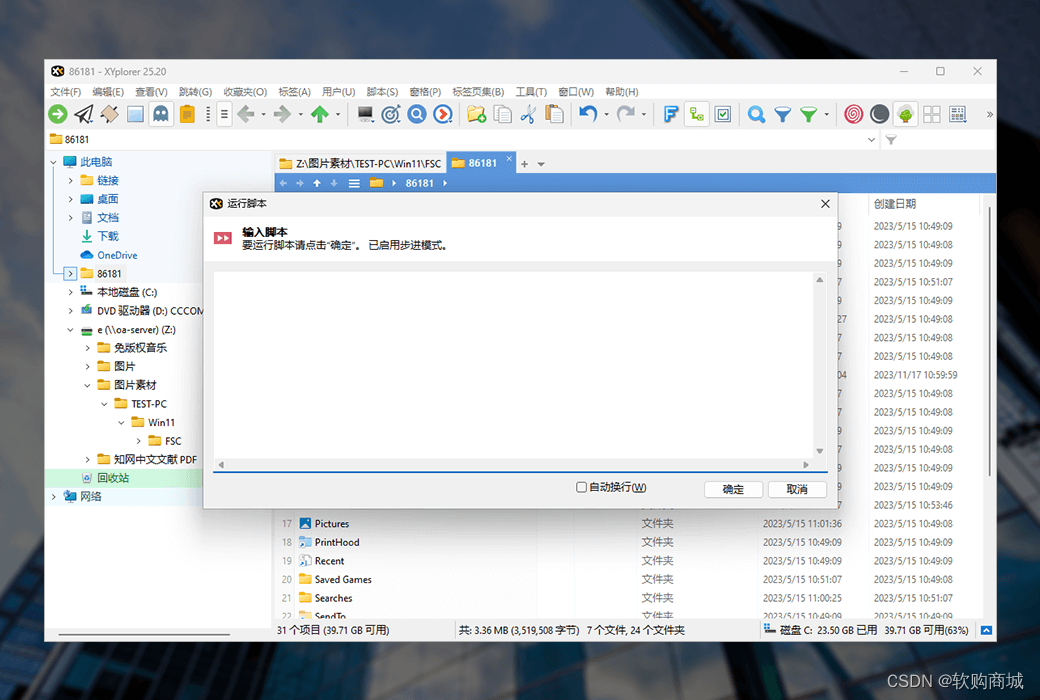Toggle the folder tree toolbar icon

point(696,114)
